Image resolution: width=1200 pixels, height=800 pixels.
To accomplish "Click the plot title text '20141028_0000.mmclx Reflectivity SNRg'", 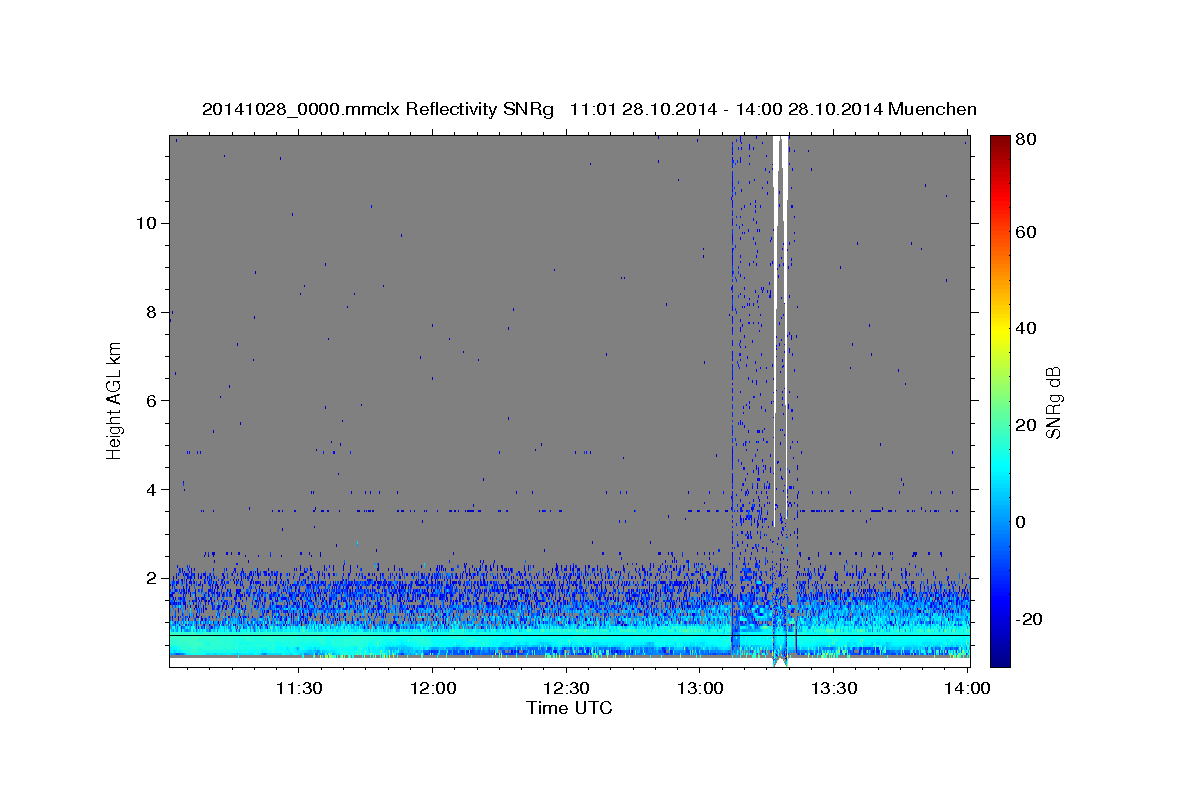I will [x=378, y=110].
